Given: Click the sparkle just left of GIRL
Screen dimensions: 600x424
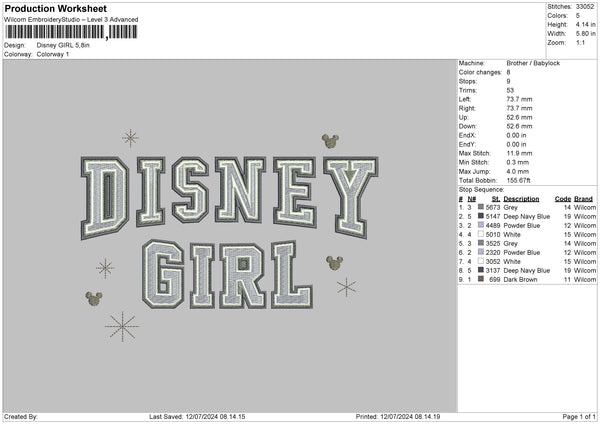Looking at the screenshot, I should click(104, 266).
